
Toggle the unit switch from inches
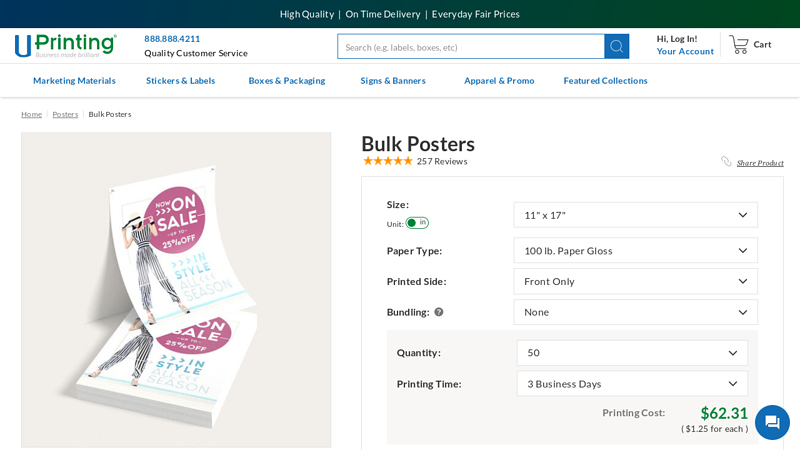(x=417, y=223)
